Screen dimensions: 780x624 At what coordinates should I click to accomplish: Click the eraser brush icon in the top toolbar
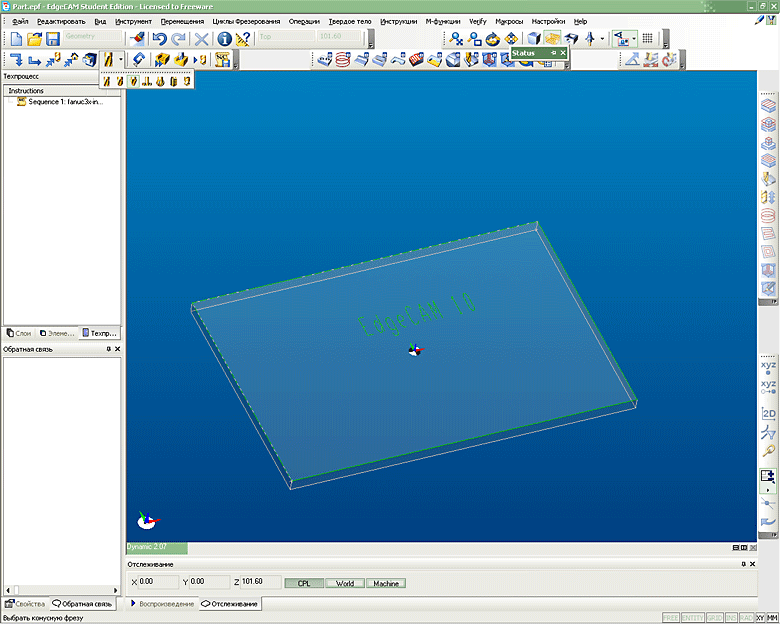tap(137, 39)
